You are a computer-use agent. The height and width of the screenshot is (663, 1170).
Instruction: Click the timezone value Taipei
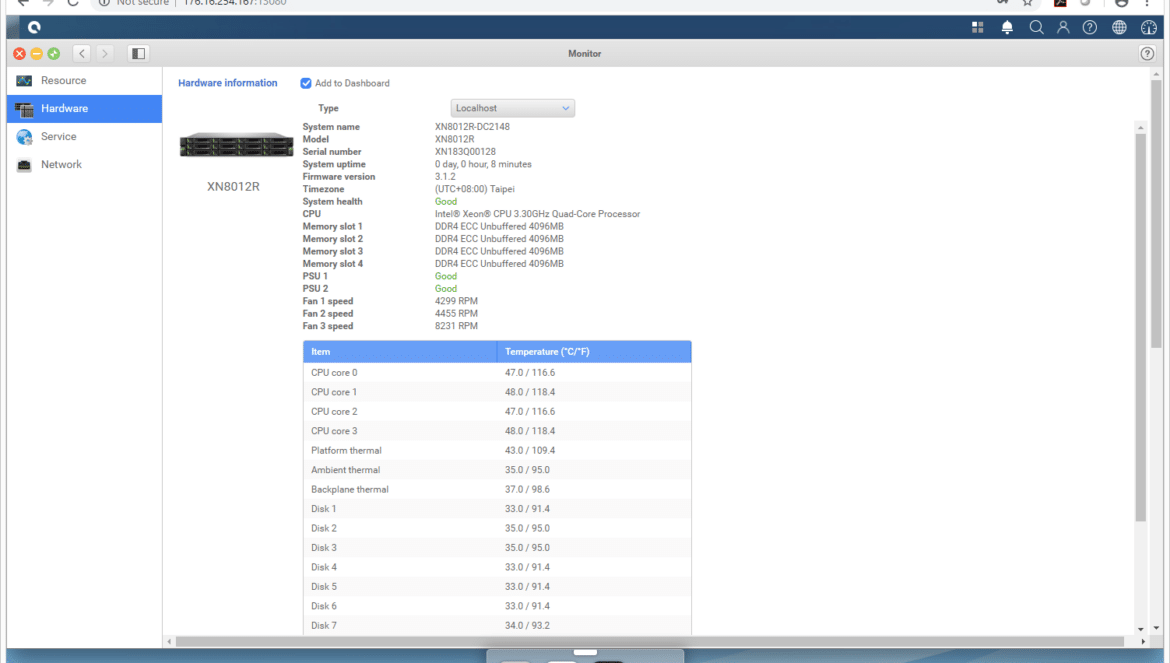pyautogui.click(x=475, y=189)
